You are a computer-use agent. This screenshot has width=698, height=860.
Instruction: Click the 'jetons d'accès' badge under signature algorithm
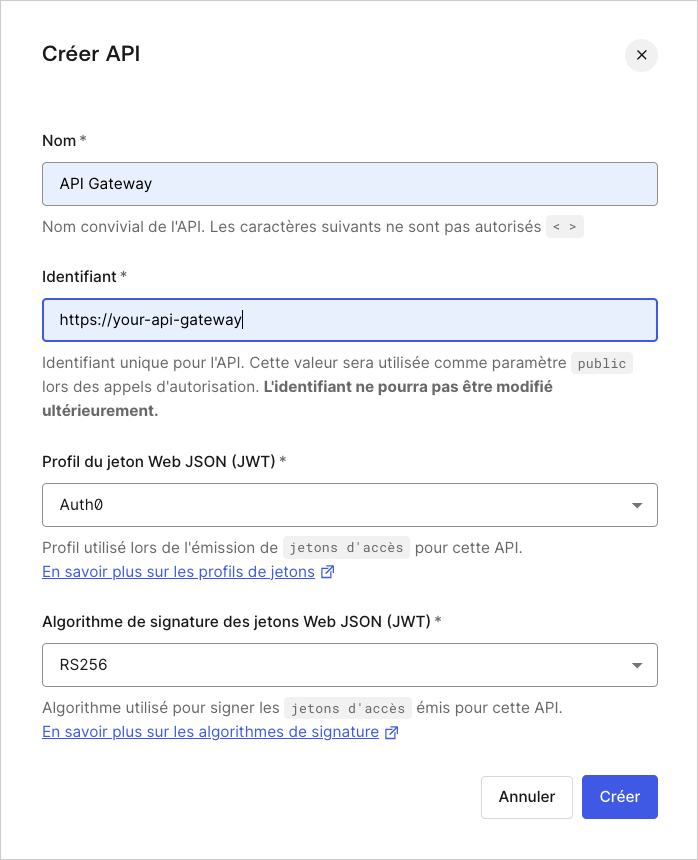pos(347,707)
